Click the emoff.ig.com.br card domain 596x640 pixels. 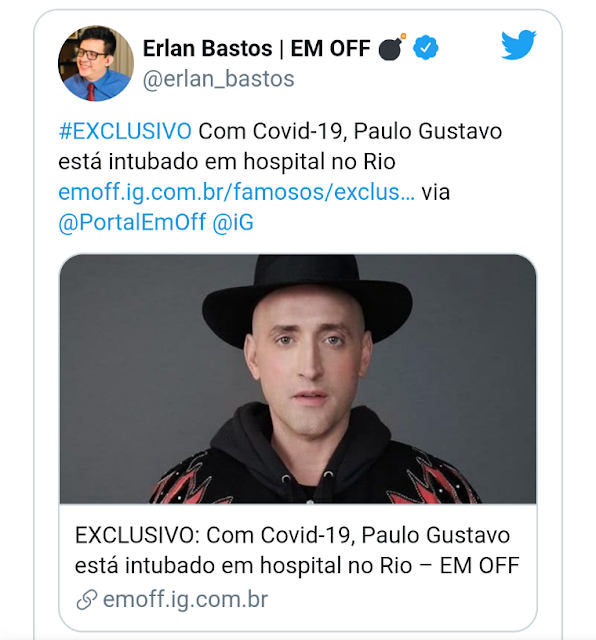(x=185, y=600)
